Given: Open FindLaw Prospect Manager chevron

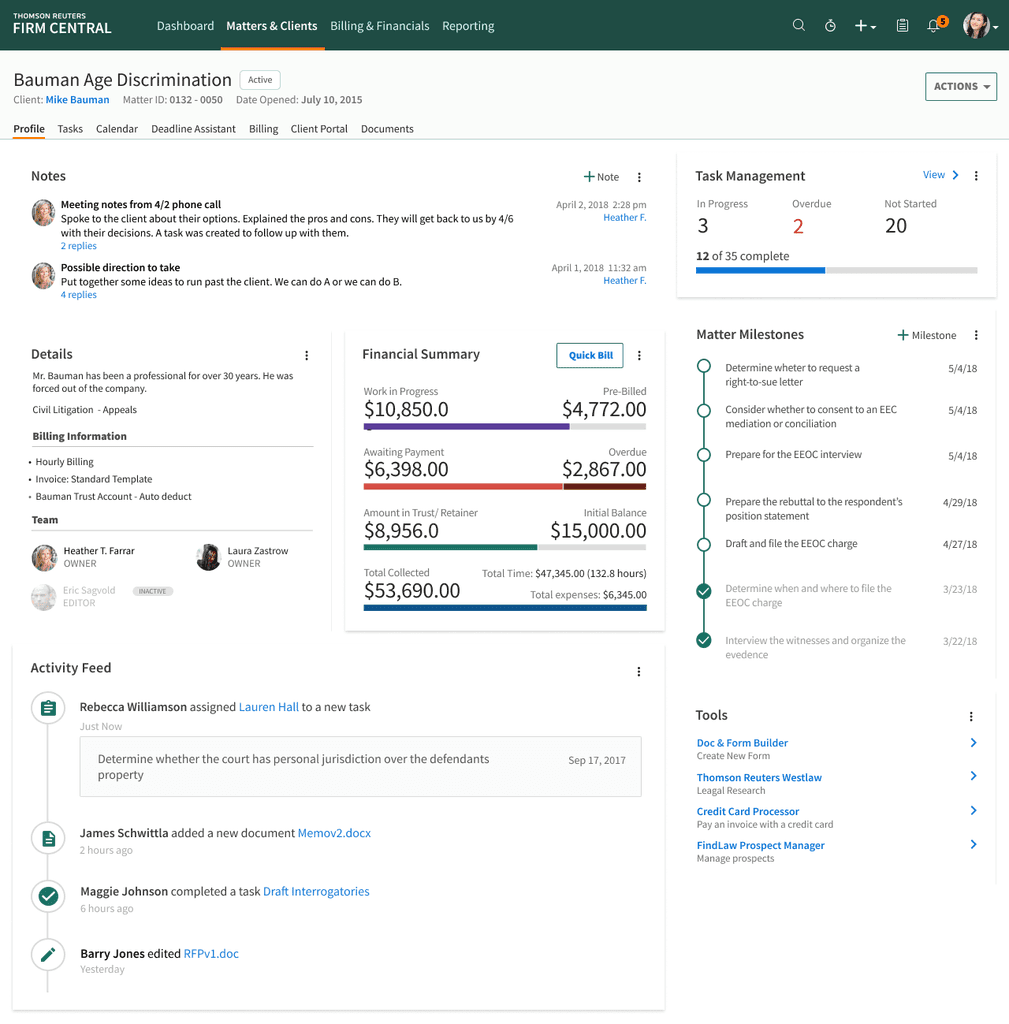Looking at the screenshot, I should [x=973, y=844].
